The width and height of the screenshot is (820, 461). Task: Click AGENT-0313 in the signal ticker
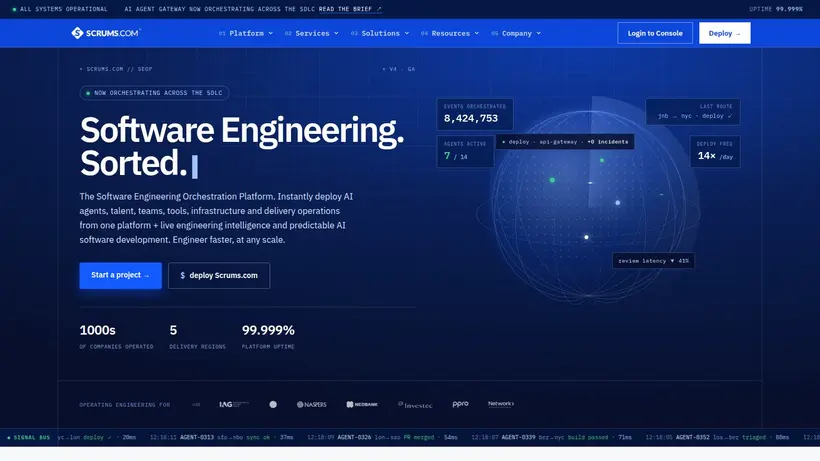(197, 437)
